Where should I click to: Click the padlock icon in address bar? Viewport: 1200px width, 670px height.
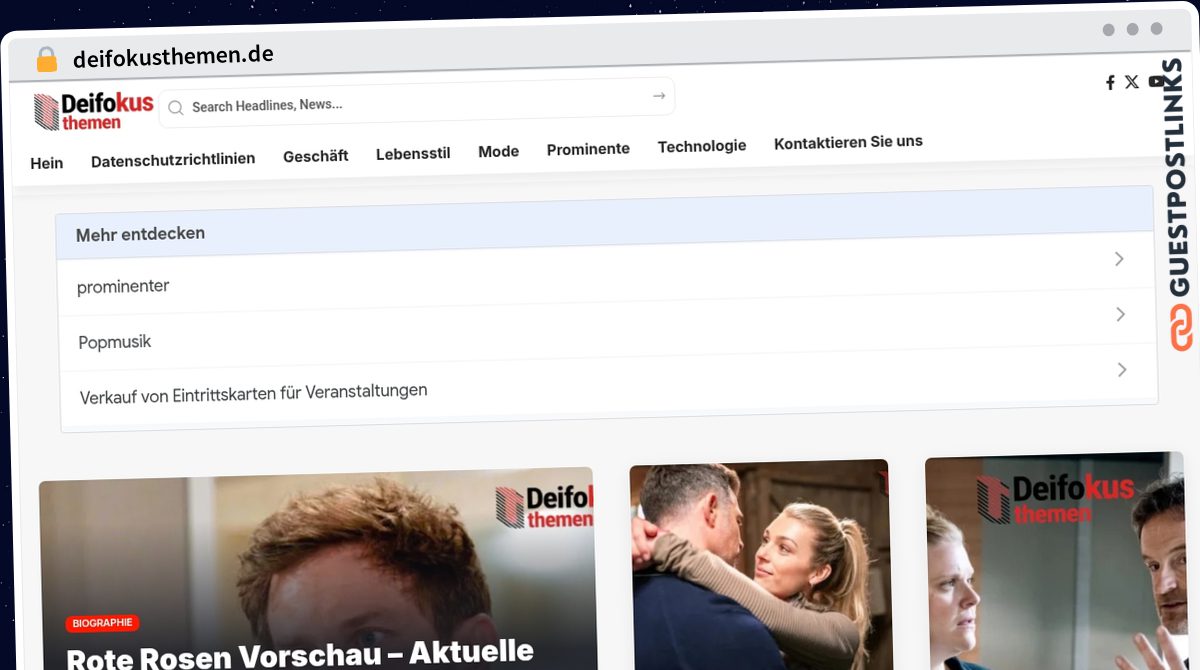(47, 60)
